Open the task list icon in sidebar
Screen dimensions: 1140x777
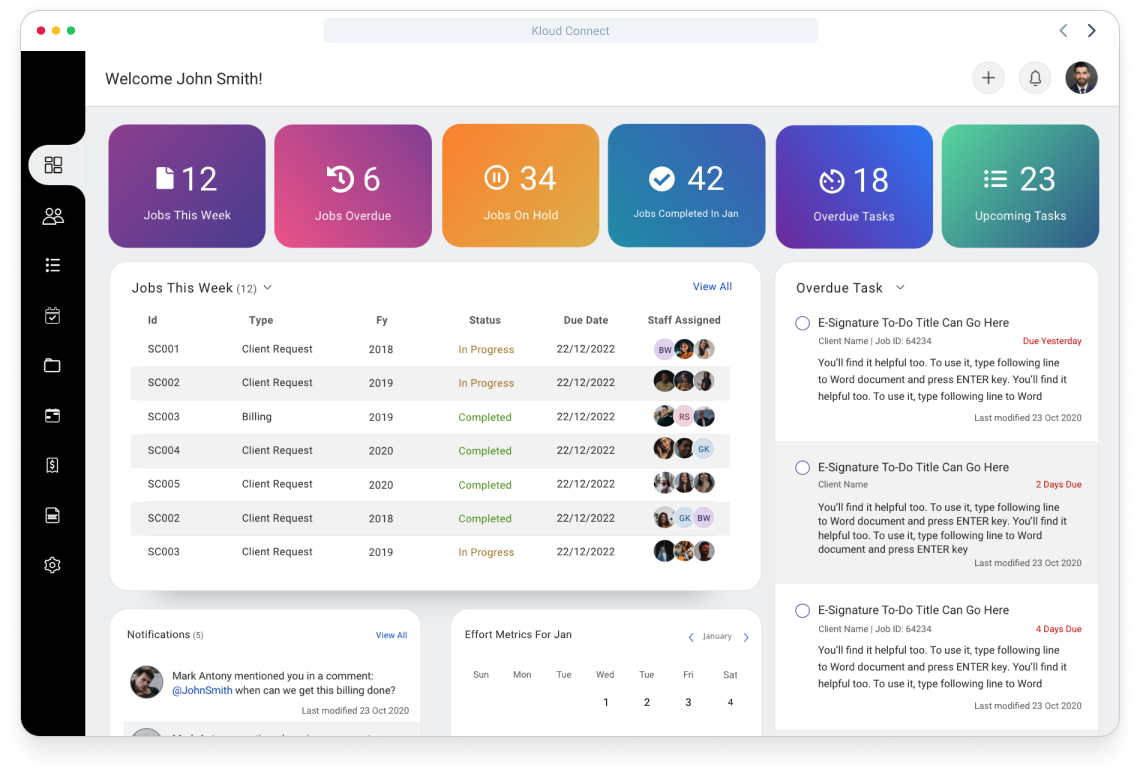point(53,265)
